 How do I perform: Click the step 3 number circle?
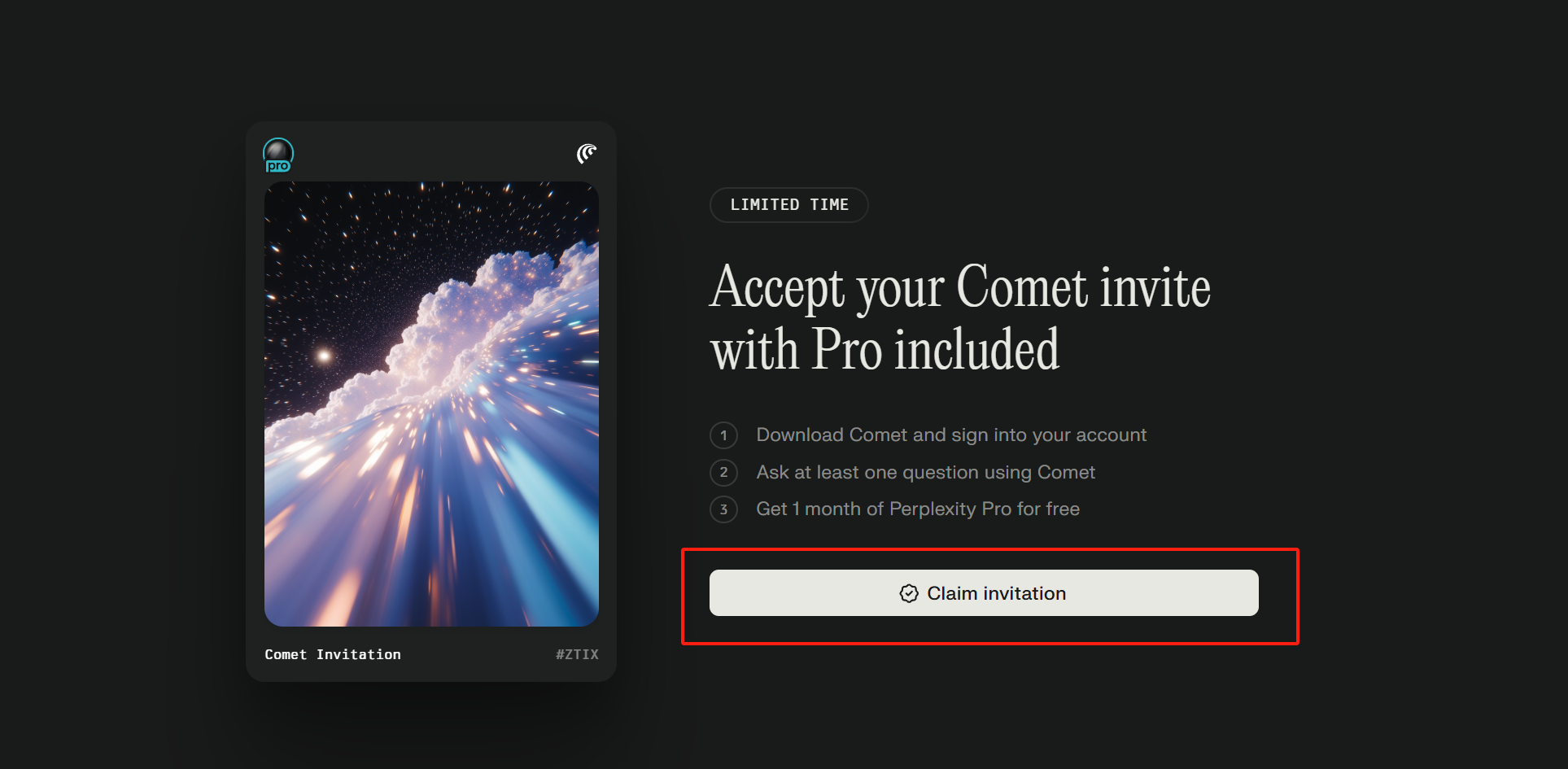pos(723,509)
